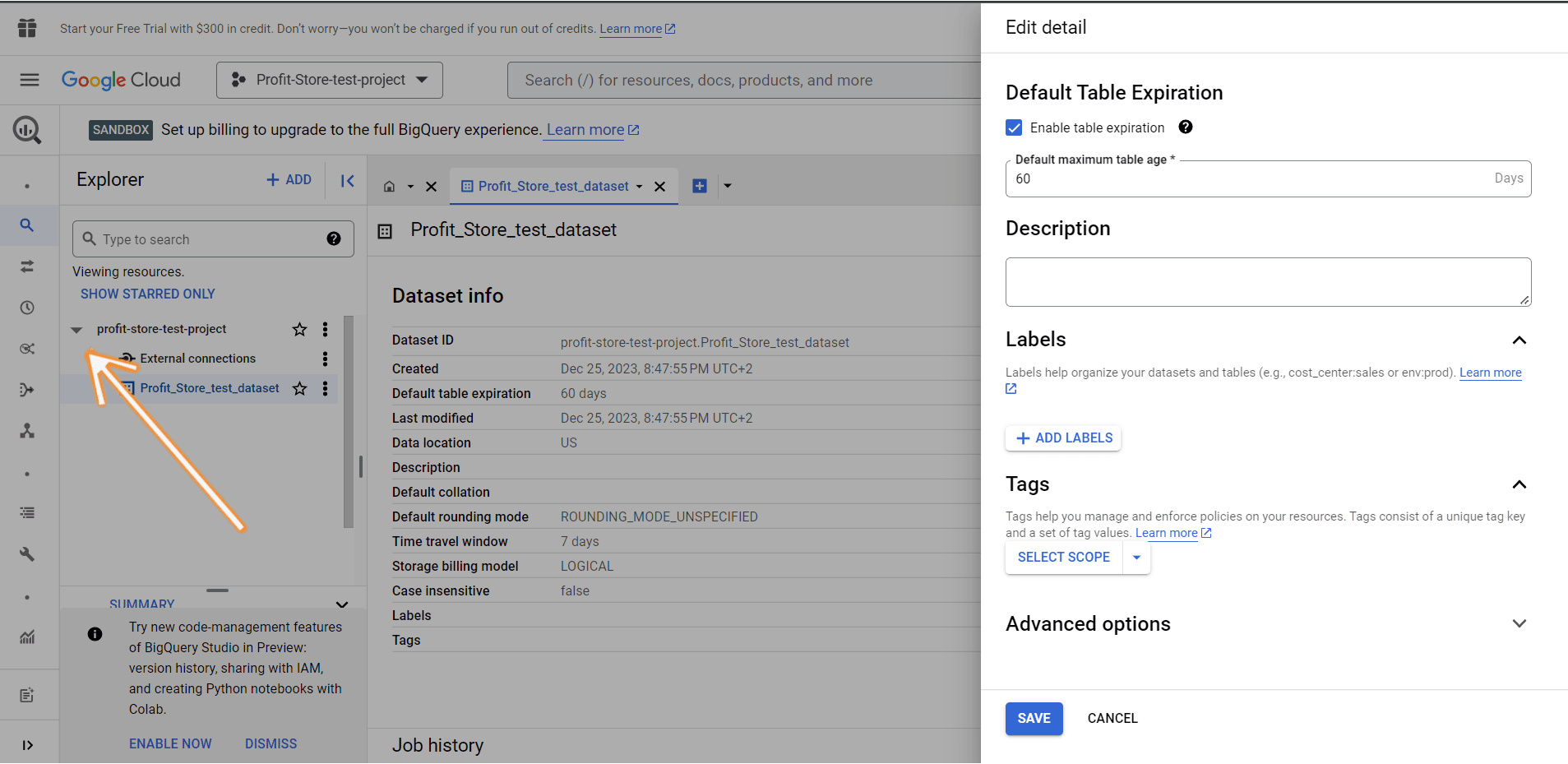This screenshot has height=764, width=1568.
Task: Switch to the Profit_Store_test_dataset tab
Action: coord(553,187)
